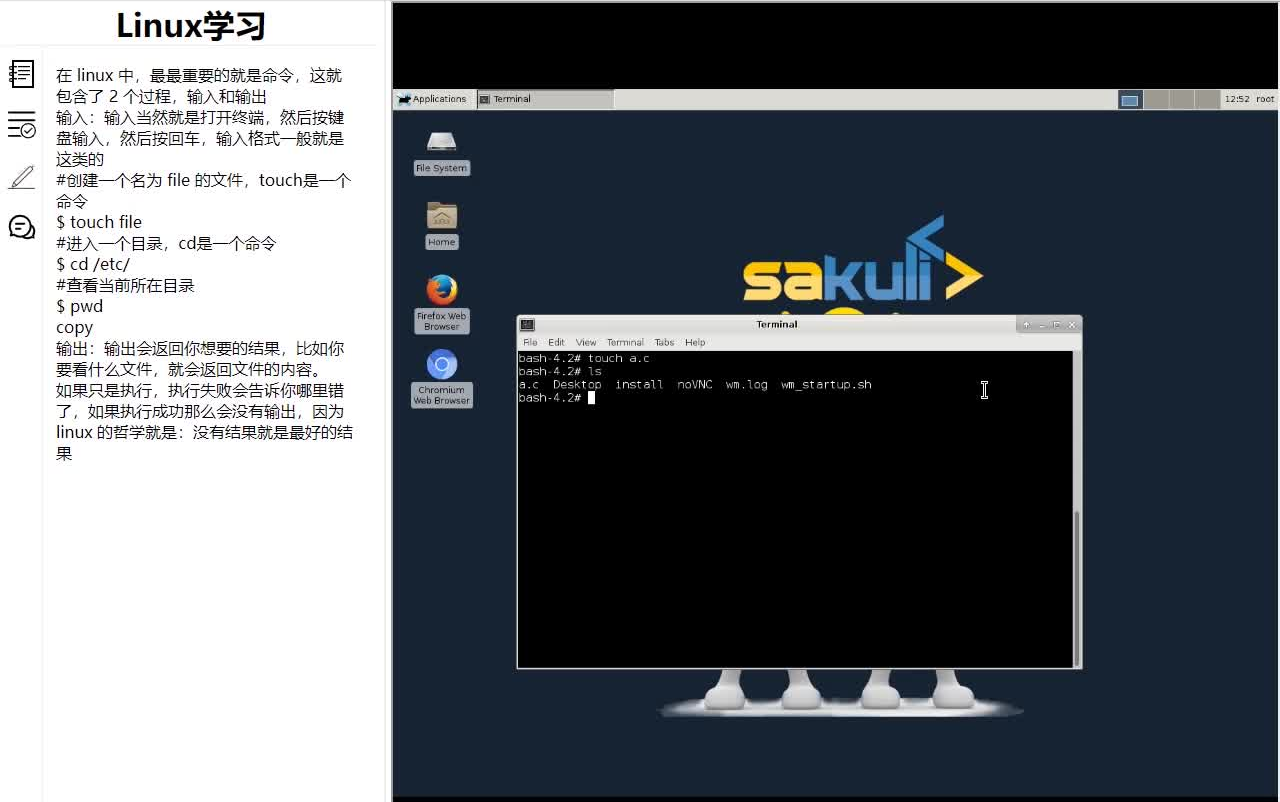
Task: Maximize the Terminal window
Action: point(1056,325)
